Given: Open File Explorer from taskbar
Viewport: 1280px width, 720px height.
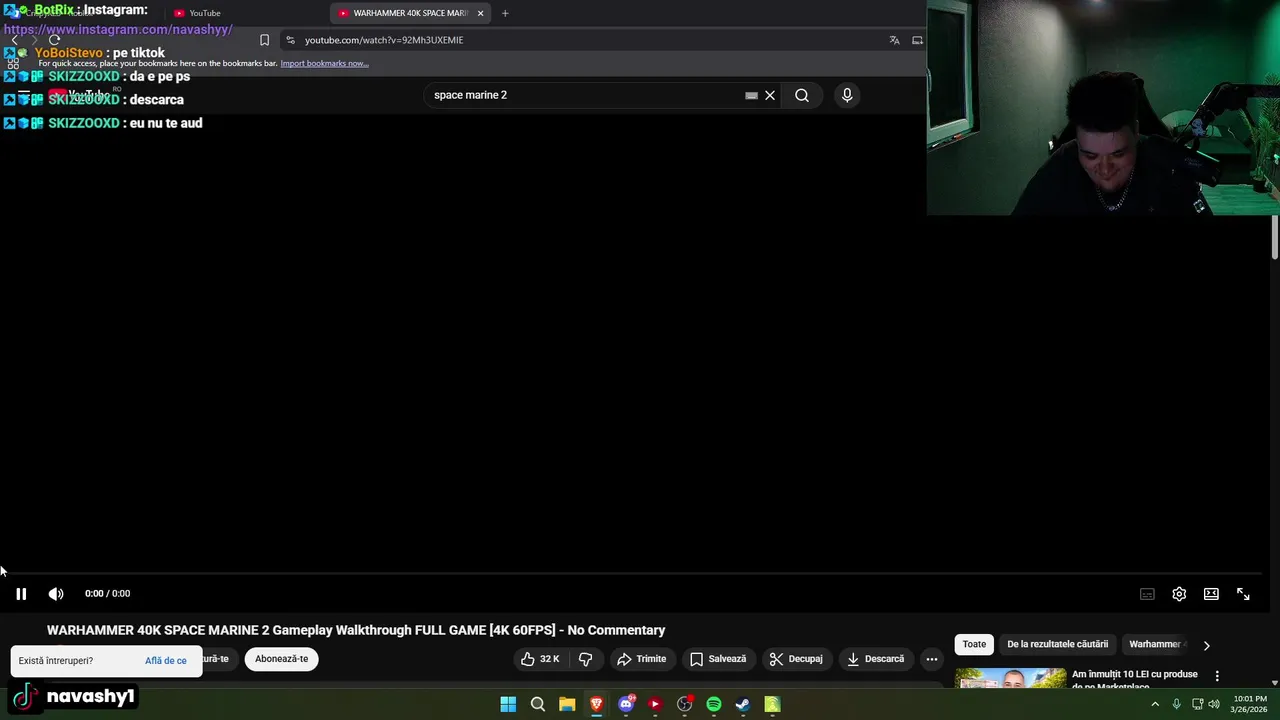Looking at the screenshot, I should click(567, 704).
